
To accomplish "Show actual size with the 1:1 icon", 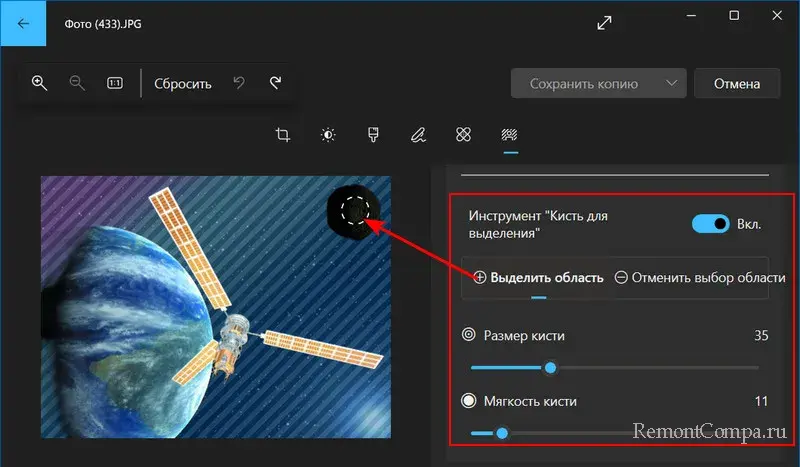I will 115,83.
